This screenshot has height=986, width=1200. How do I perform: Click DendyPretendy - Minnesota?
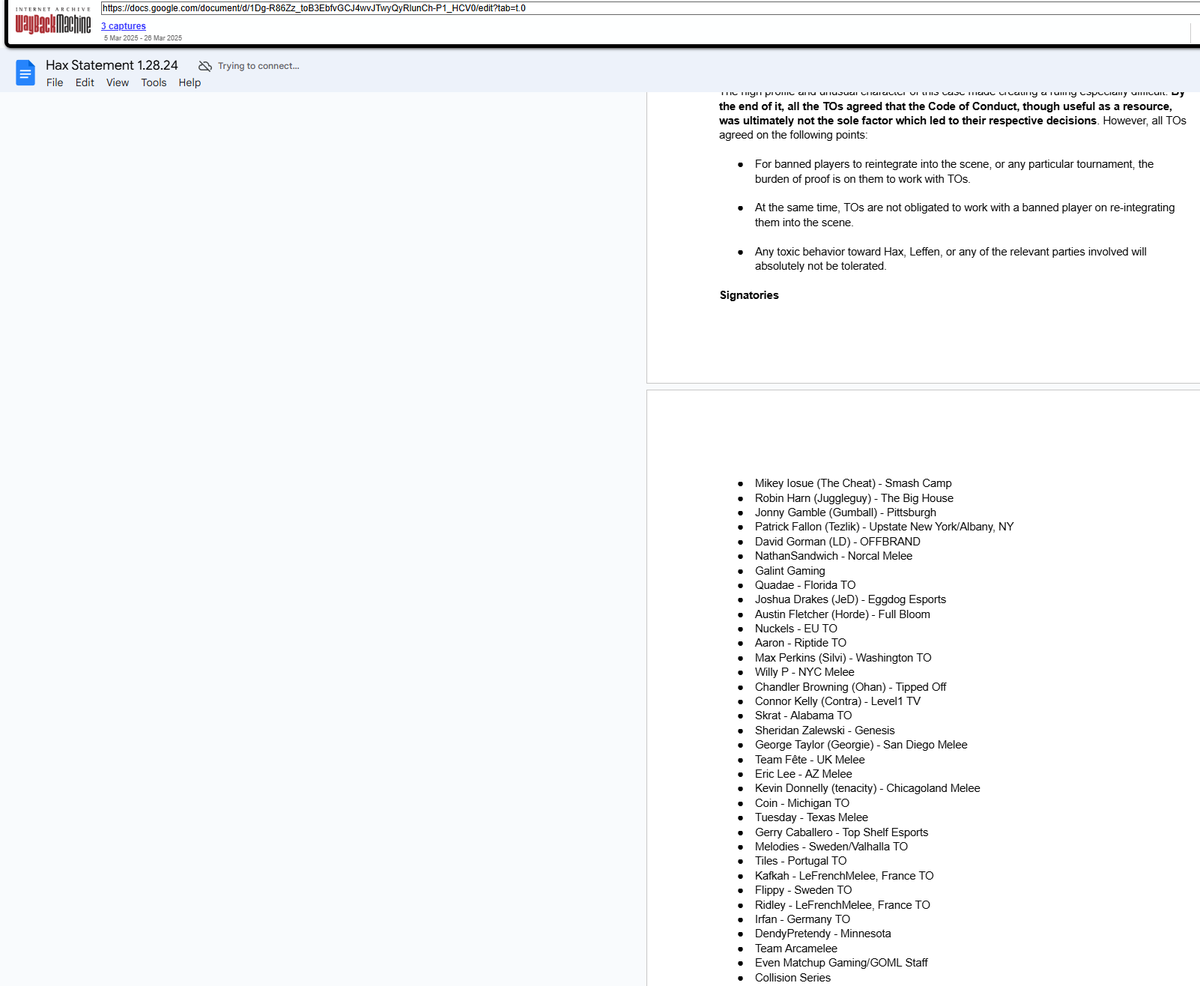point(822,934)
